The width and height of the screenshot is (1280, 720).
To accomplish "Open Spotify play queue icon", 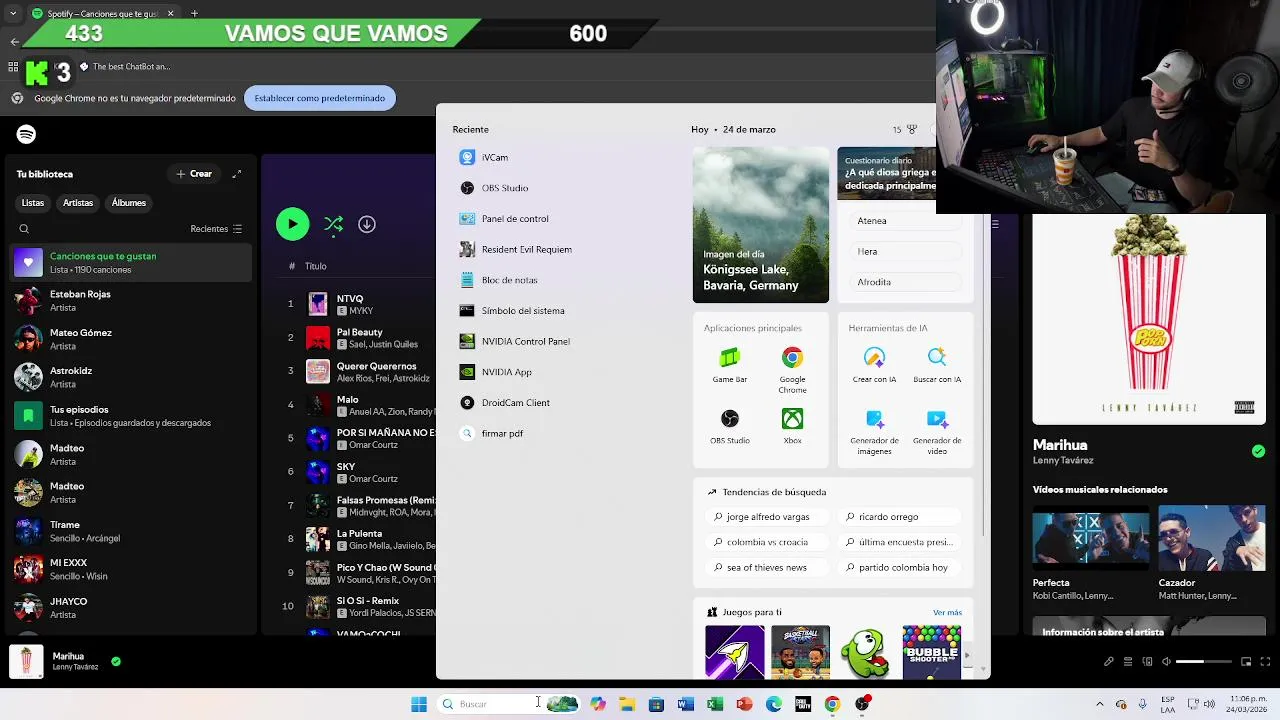I will coord(1128,661).
